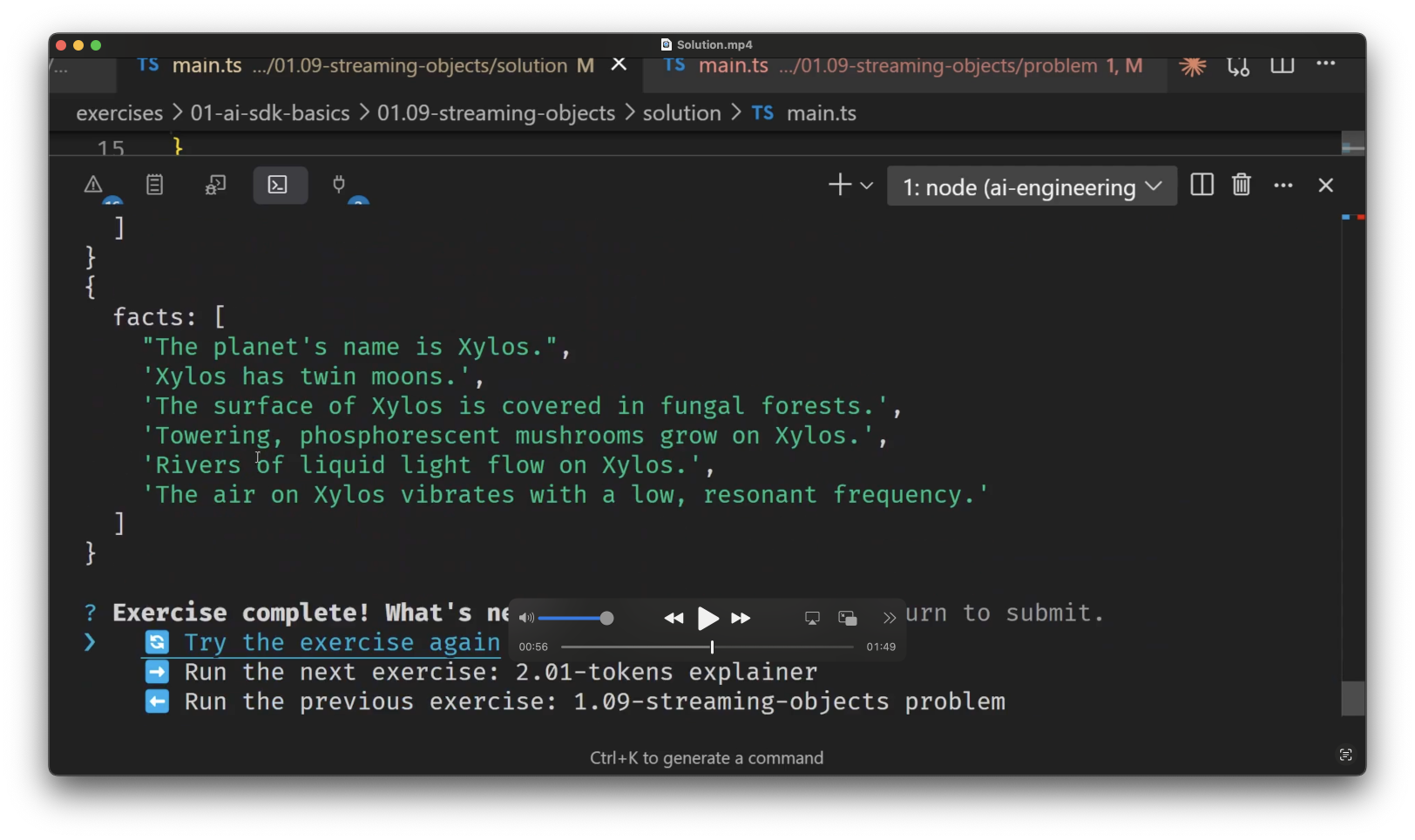Viewport: 1415px width, 840px height.
Task: Click the line about fungal forests
Action: coord(522,406)
